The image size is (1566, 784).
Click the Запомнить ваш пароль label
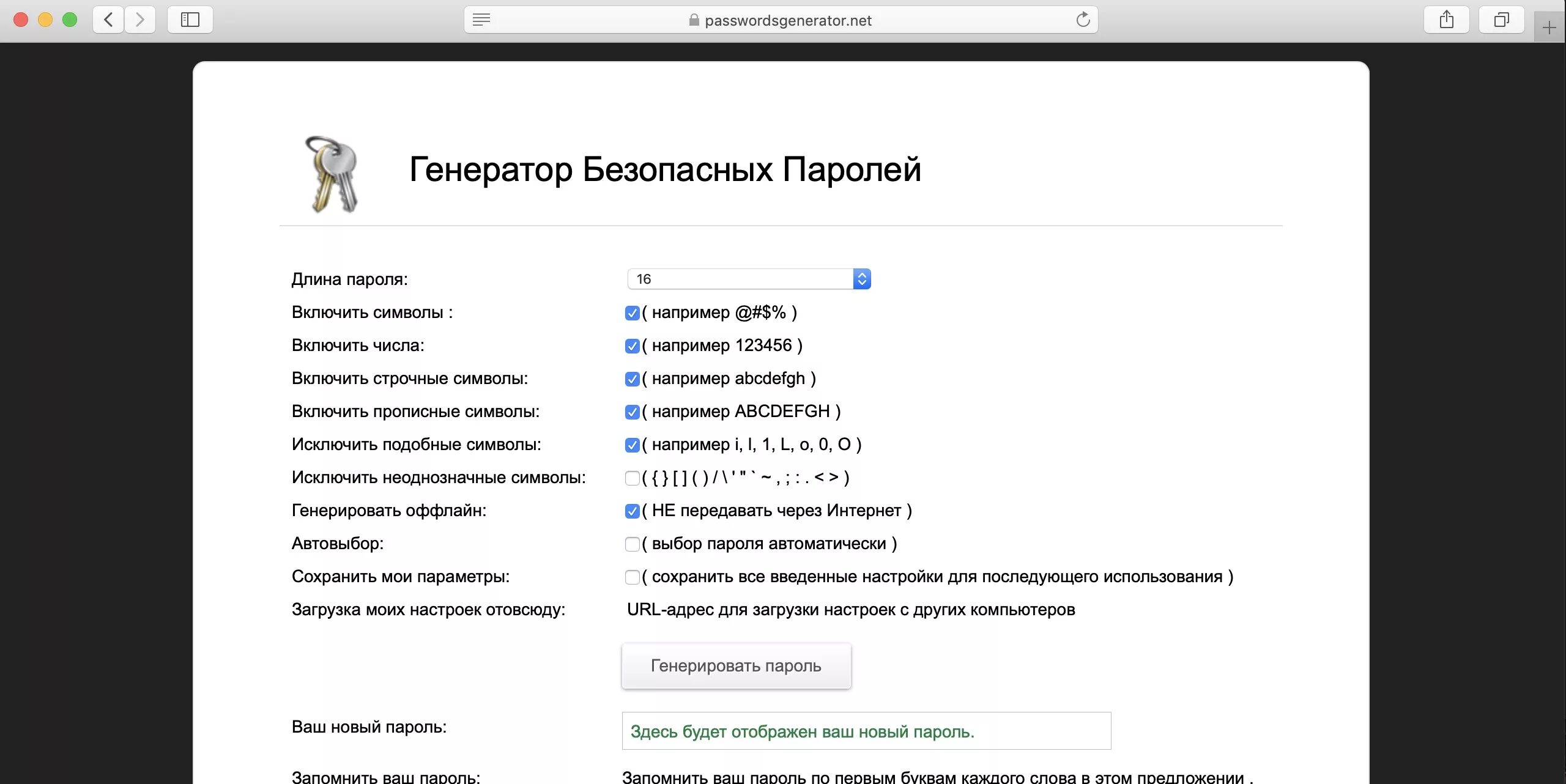(x=386, y=777)
